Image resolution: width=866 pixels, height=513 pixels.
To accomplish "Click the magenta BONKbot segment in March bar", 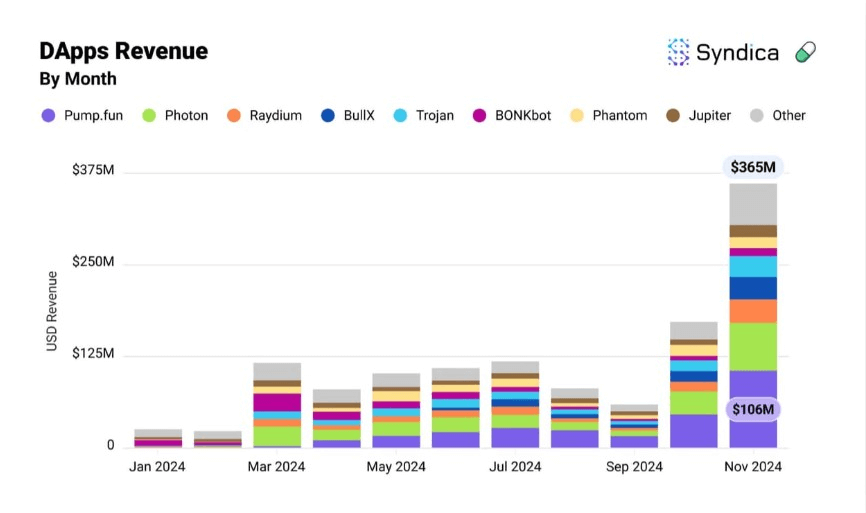I will [x=277, y=402].
